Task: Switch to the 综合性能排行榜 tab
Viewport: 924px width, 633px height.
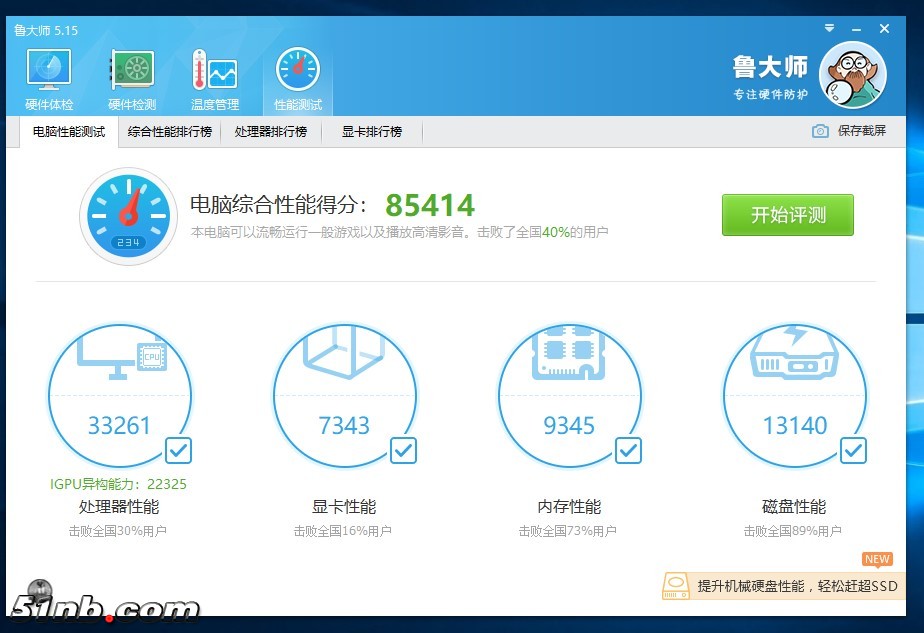Action: [x=170, y=132]
